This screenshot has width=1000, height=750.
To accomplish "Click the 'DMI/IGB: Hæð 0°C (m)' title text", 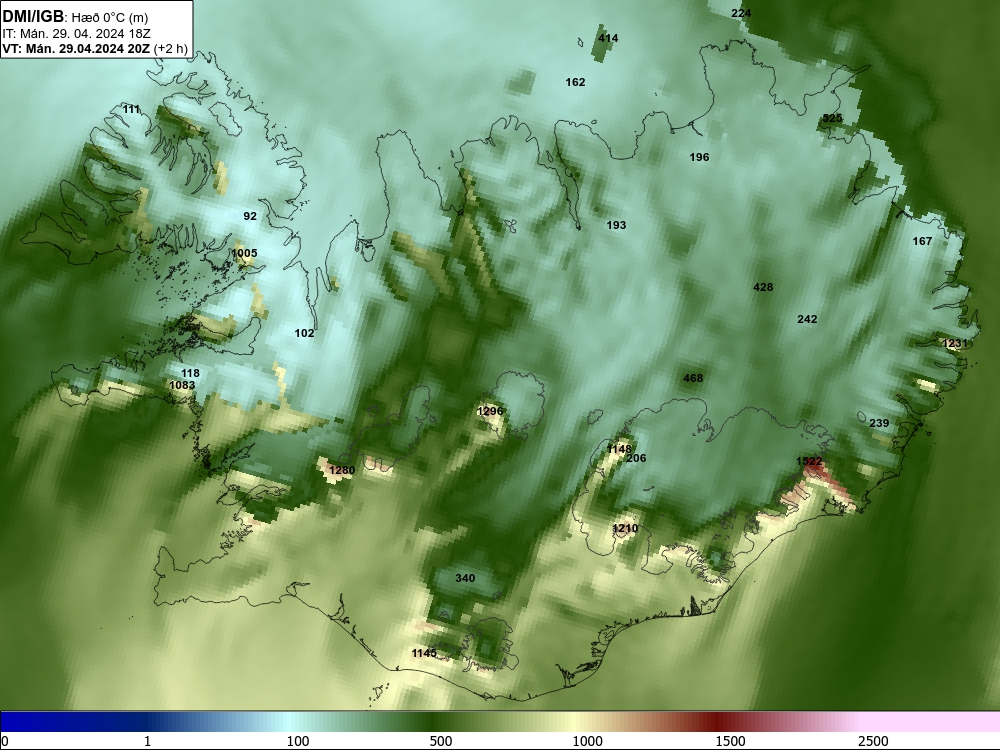I will pyautogui.click(x=75, y=17).
